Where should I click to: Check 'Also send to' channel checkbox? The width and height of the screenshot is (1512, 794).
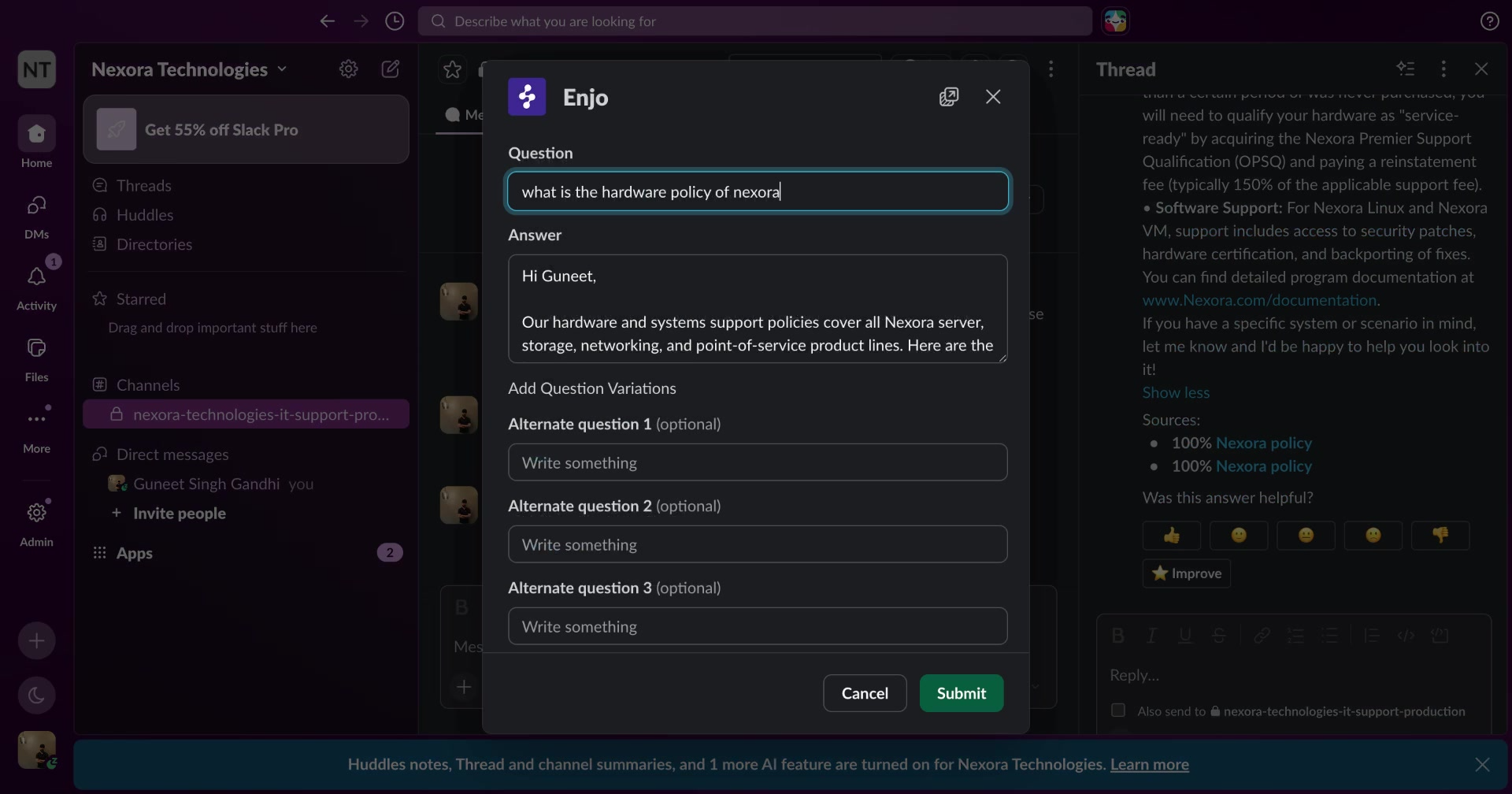point(1118,711)
